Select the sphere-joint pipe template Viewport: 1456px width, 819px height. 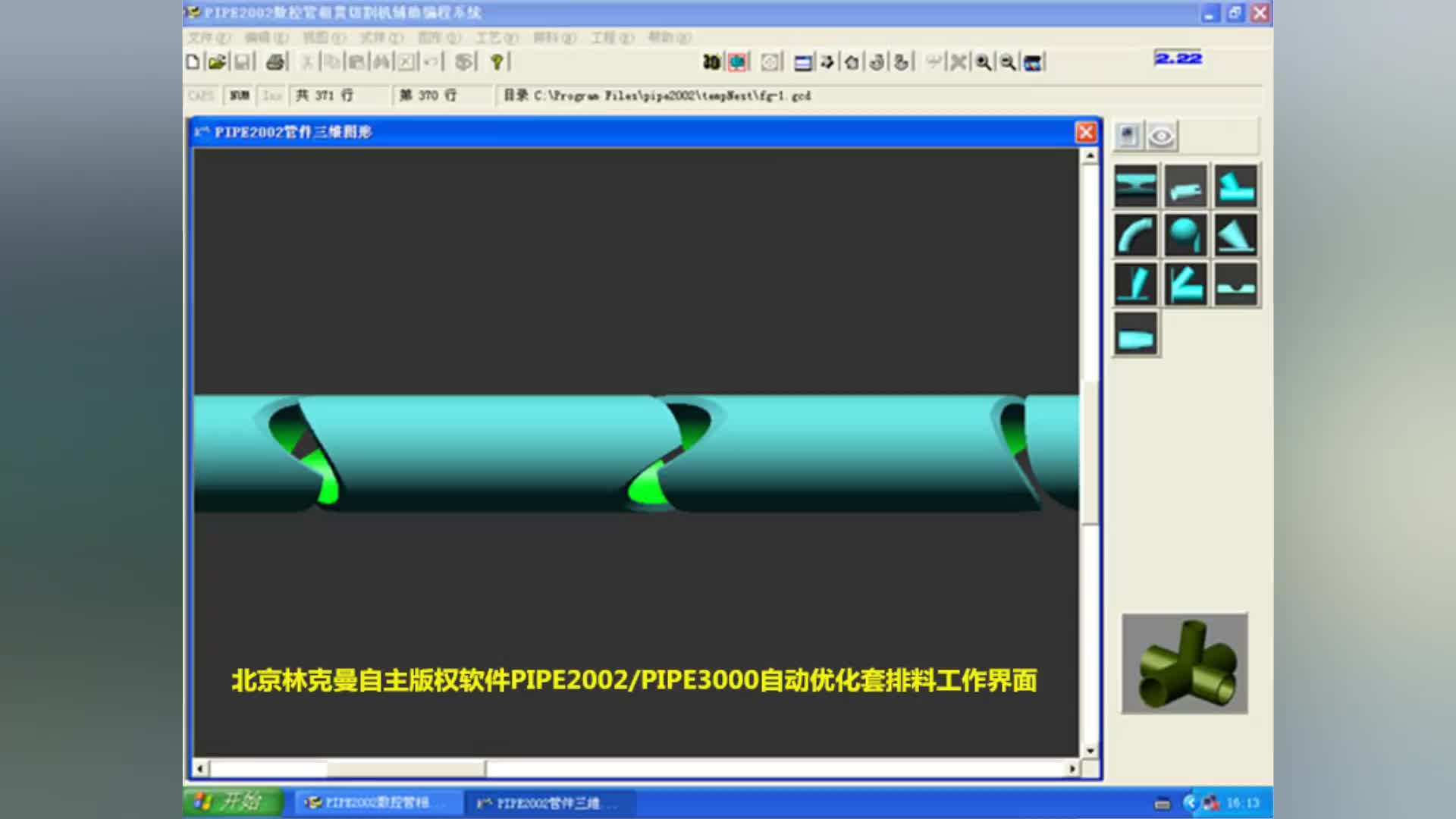[x=1186, y=235]
